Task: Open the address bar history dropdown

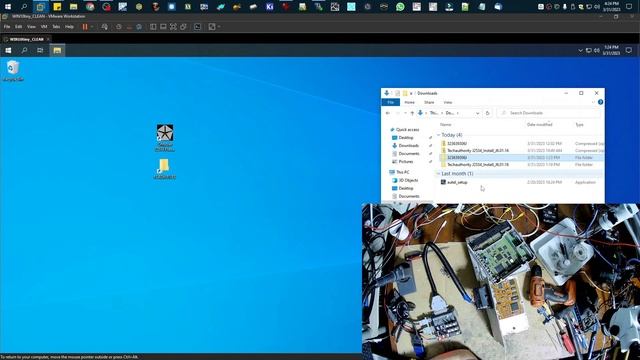Action: click(x=477, y=113)
